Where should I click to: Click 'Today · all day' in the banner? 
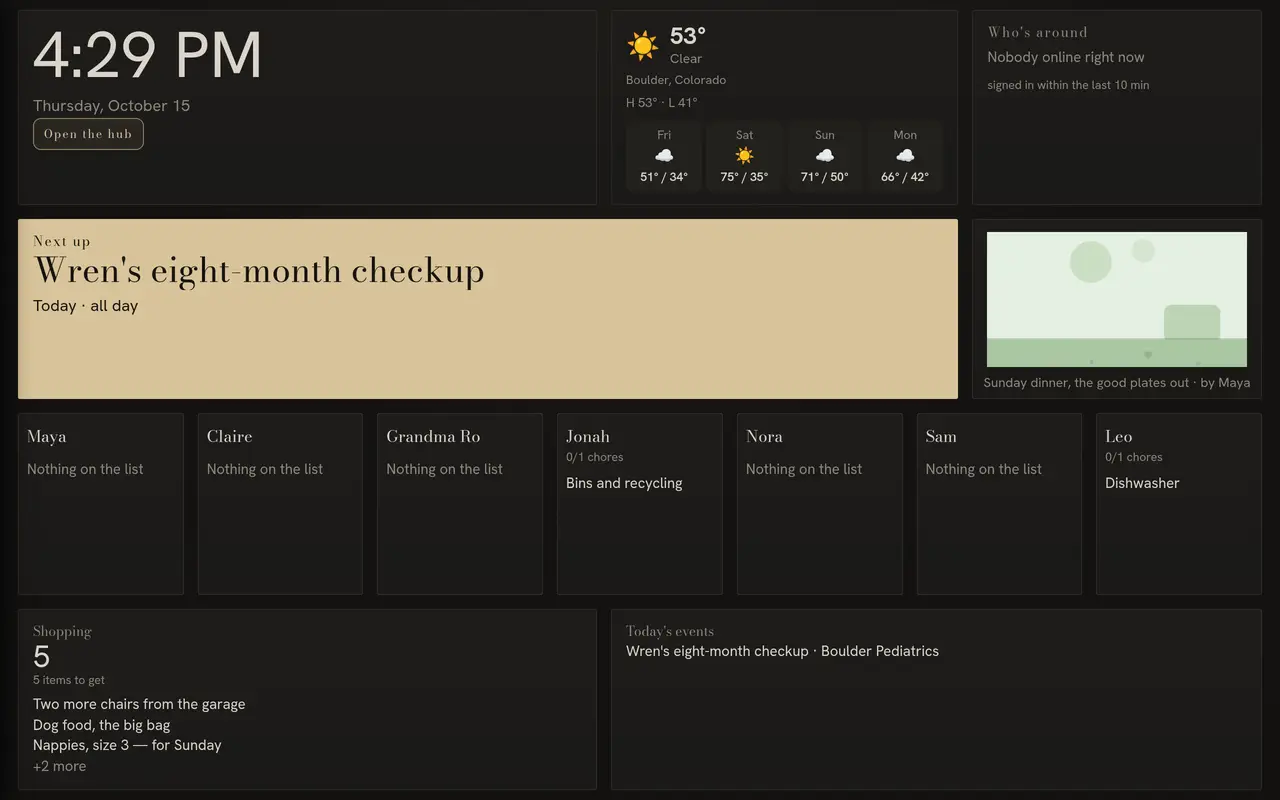(86, 306)
